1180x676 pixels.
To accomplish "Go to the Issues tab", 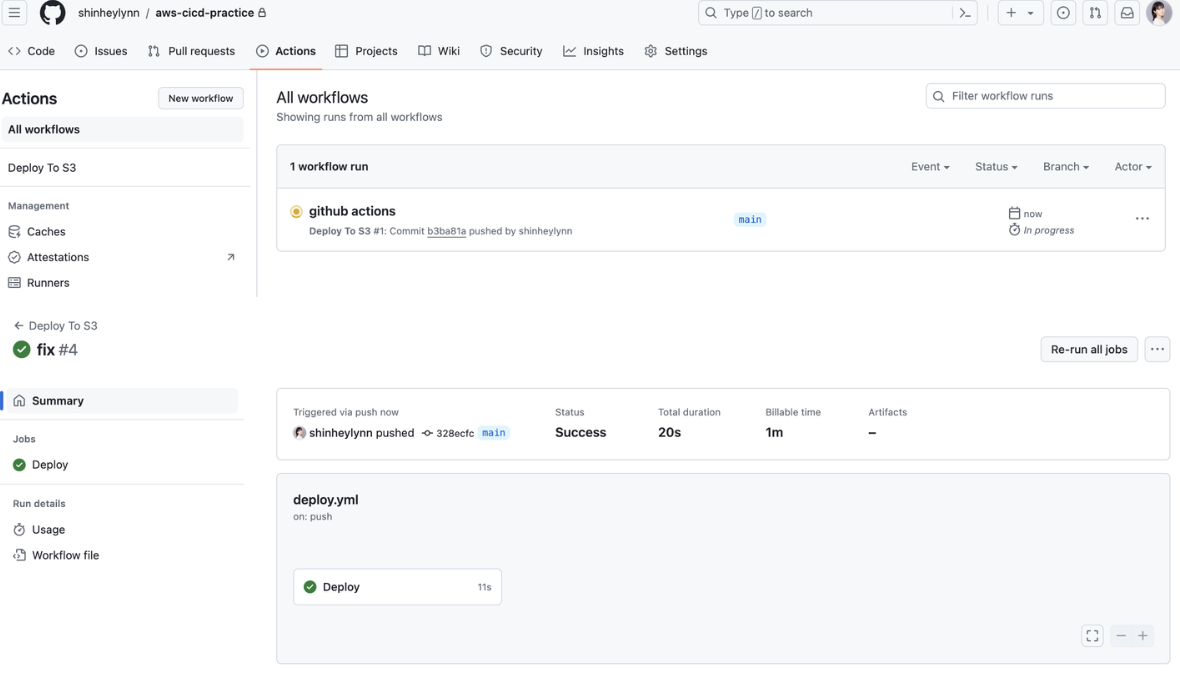I will click(x=101, y=51).
